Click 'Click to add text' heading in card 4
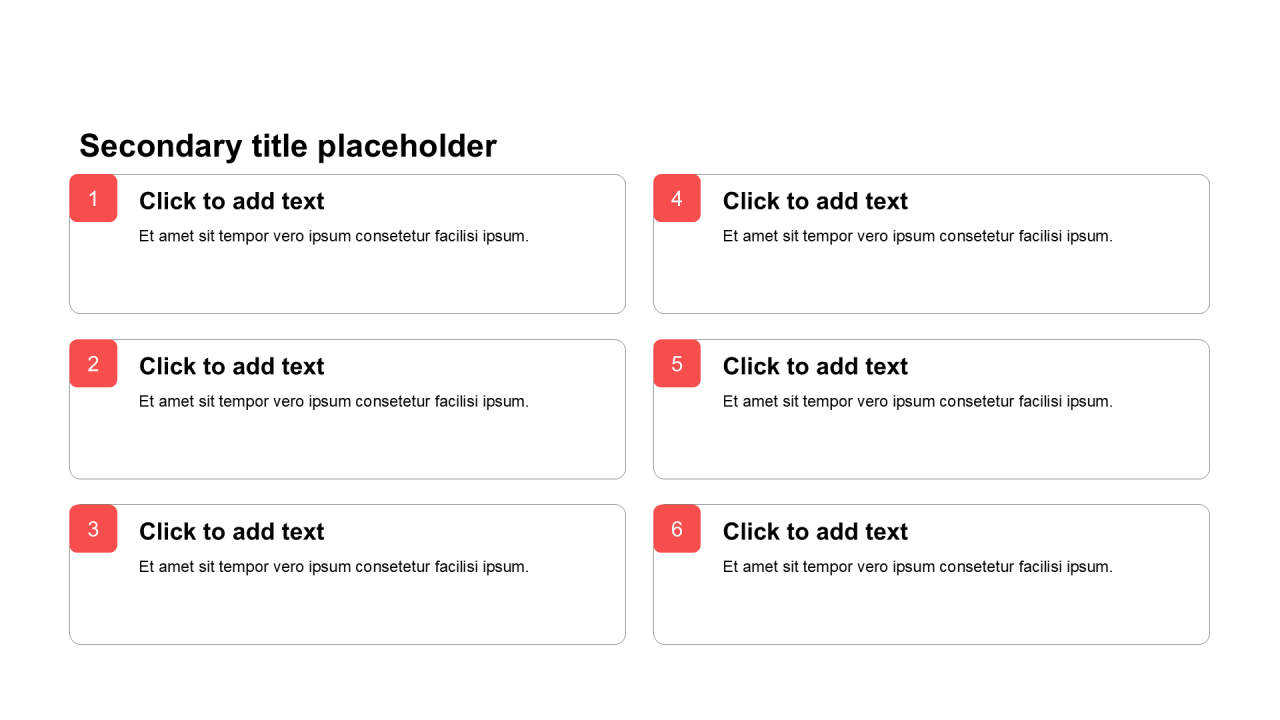The height and width of the screenshot is (720, 1280). (x=815, y=201)
